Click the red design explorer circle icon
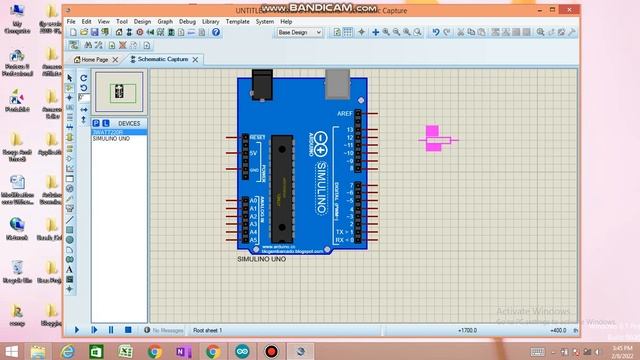The height and width of the screenshot is (360, 640). [140, 32]
